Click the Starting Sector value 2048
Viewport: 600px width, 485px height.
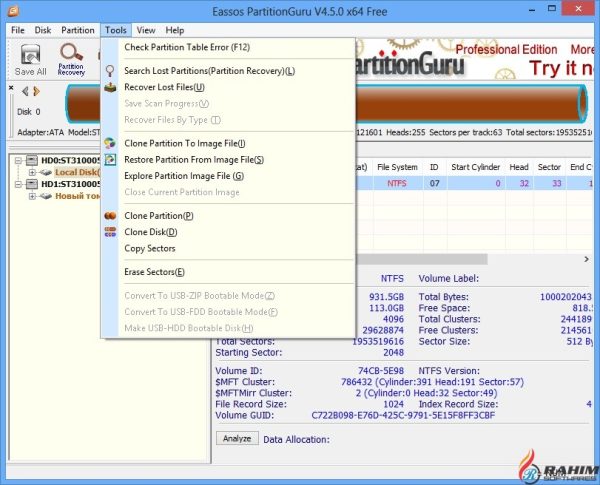point(393,352)
